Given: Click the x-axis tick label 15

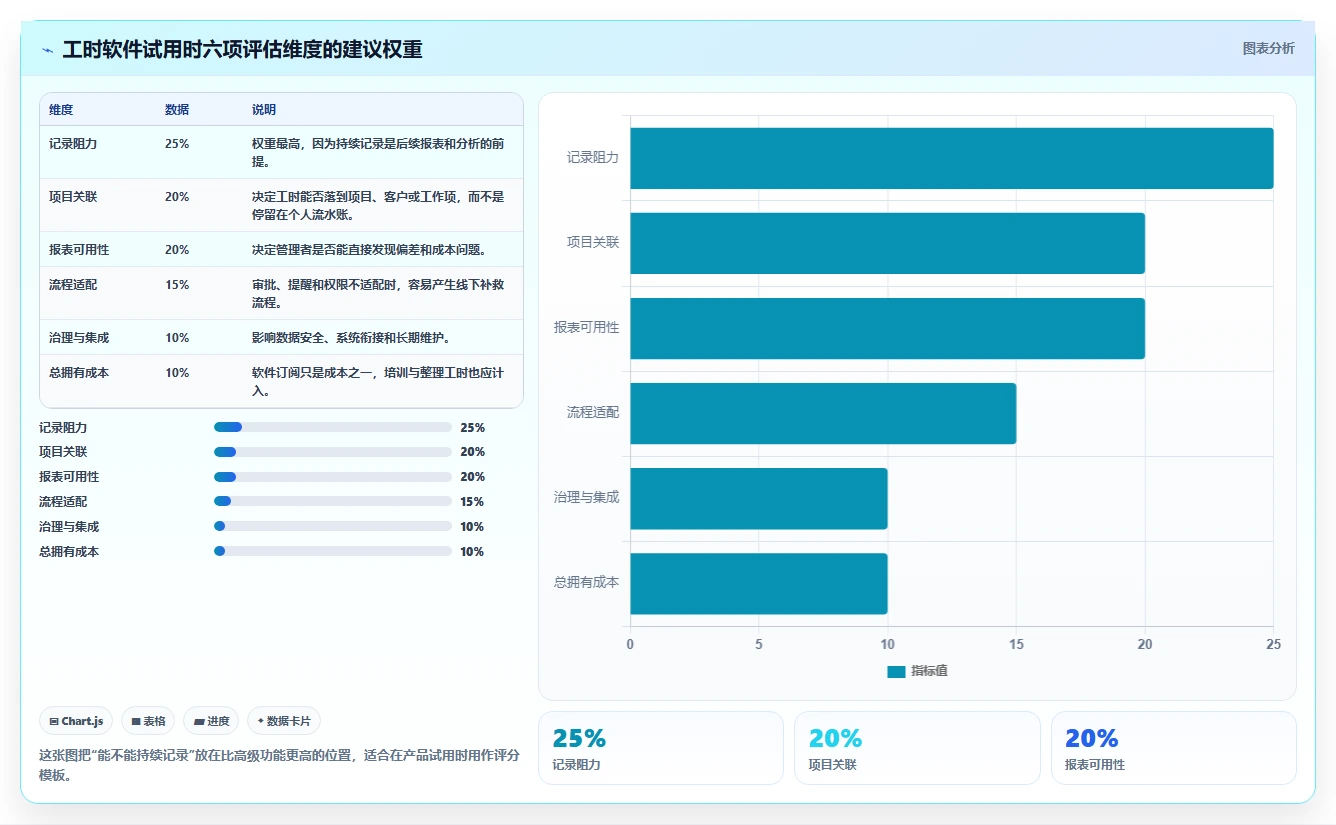Looking at the screenshot, I should (x=1016, y=645).
